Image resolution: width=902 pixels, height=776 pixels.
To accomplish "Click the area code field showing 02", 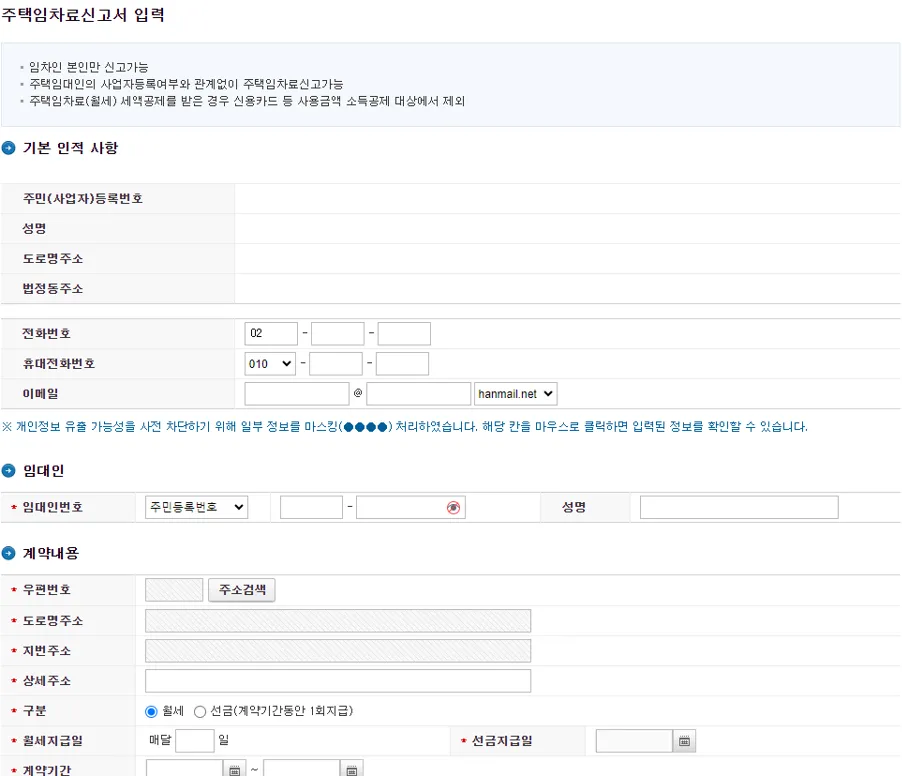I will 271,333.
